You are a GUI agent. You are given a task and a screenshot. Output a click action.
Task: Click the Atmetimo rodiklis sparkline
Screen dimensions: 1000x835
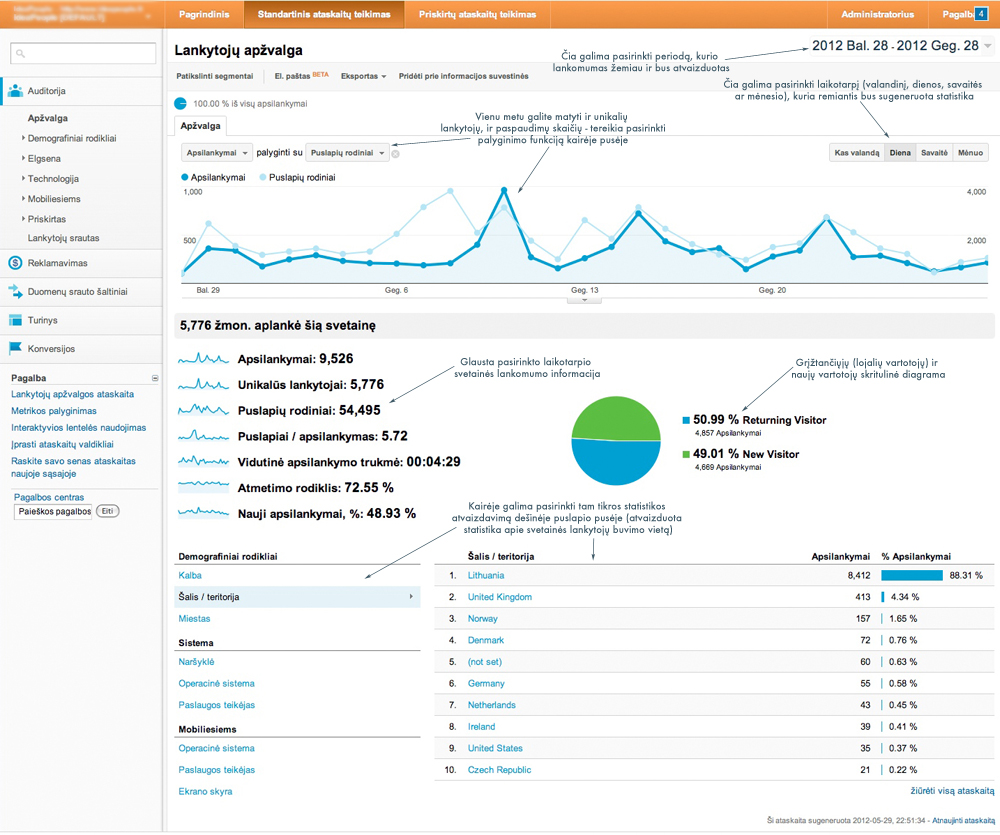tap(203, 487)
